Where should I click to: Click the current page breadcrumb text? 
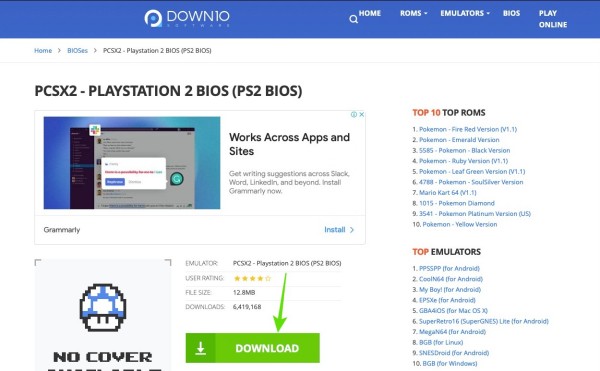click(157, 50)
